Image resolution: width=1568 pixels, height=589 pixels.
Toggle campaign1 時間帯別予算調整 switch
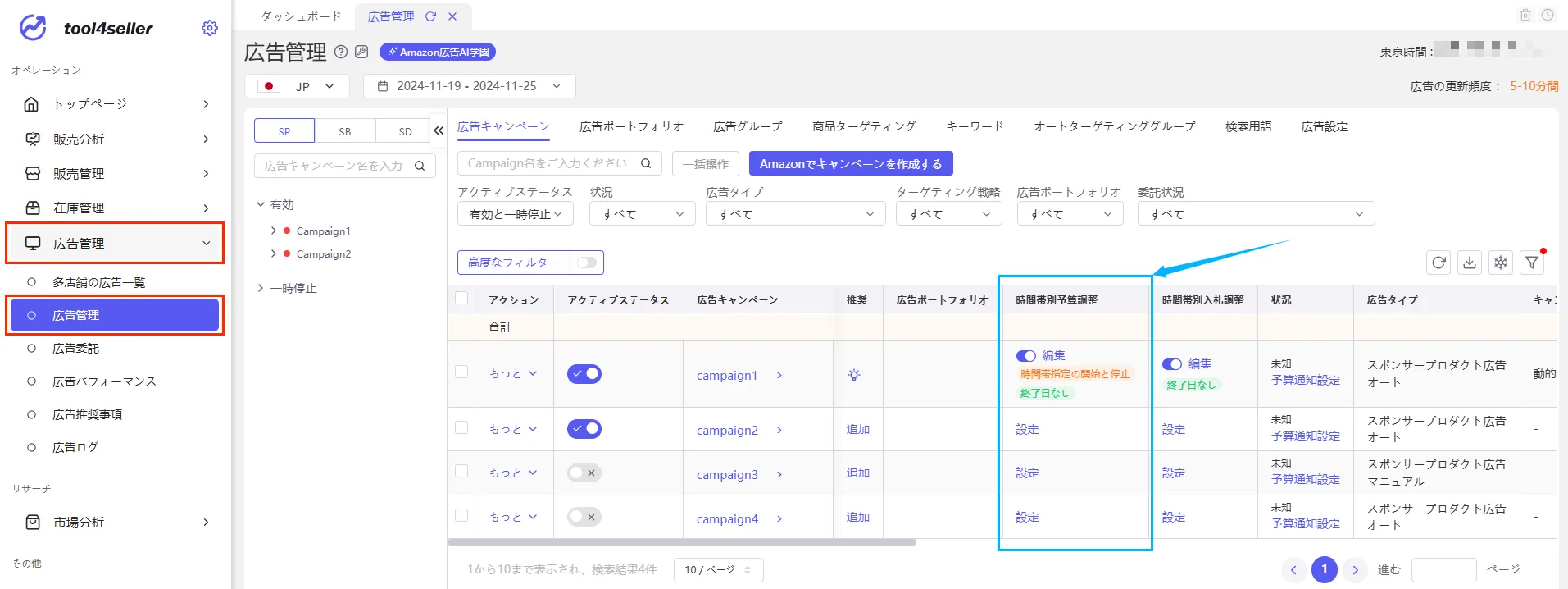click(x=1026, y=356)
